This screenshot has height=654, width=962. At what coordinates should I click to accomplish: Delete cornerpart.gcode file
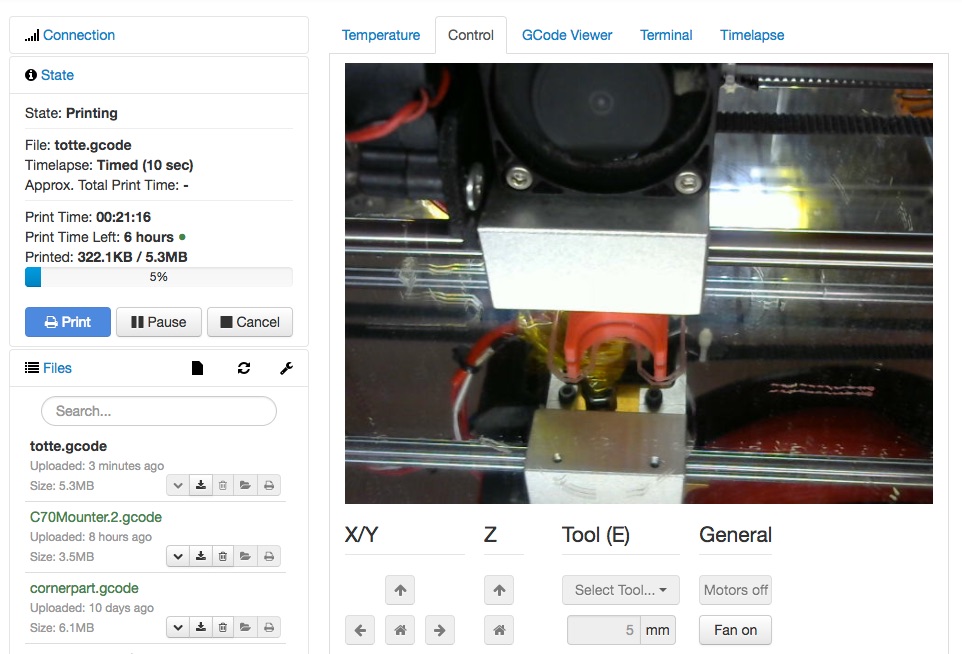[x=223, y=627]
